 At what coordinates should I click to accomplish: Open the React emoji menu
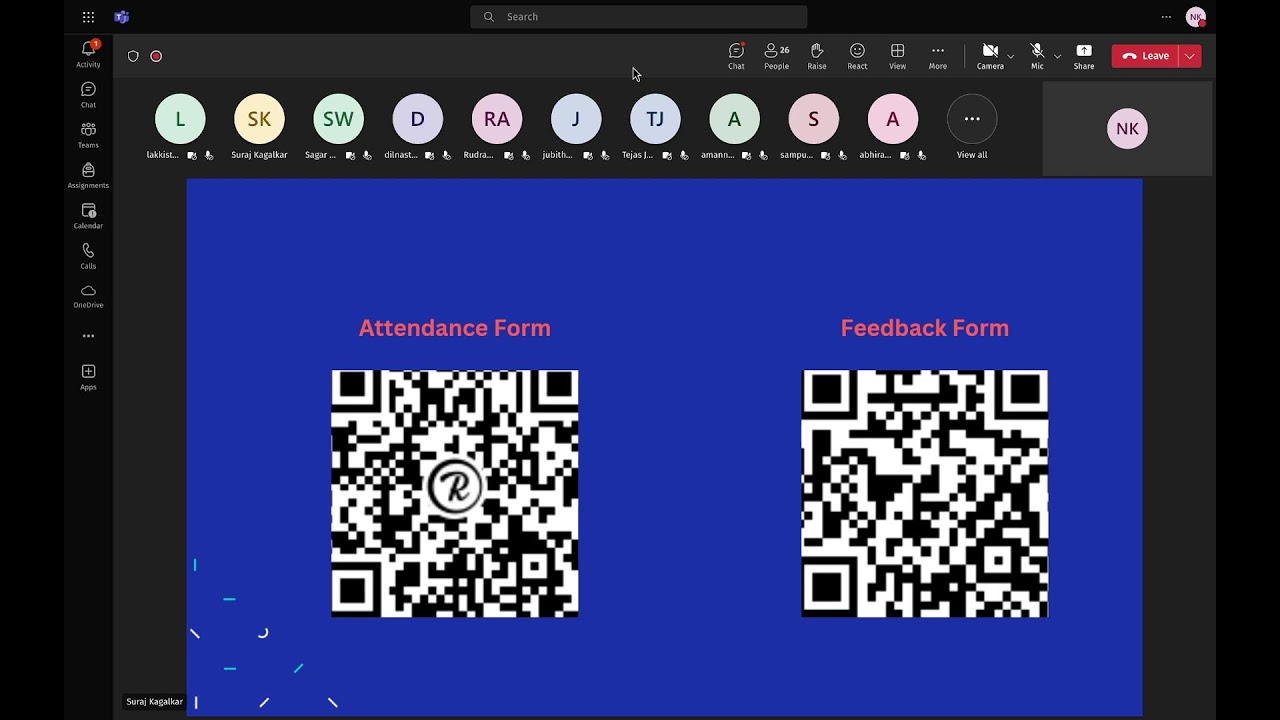coord(857,56)
